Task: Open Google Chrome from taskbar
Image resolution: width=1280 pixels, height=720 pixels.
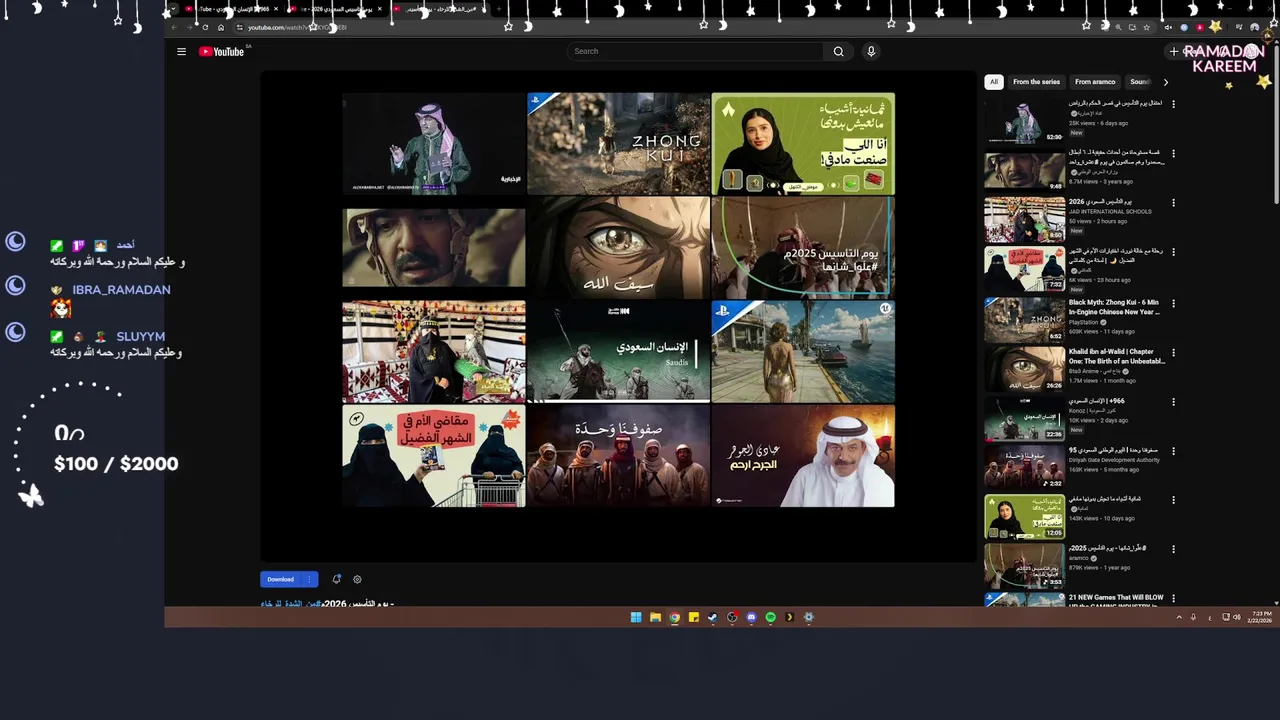Action: coord(675,617)
